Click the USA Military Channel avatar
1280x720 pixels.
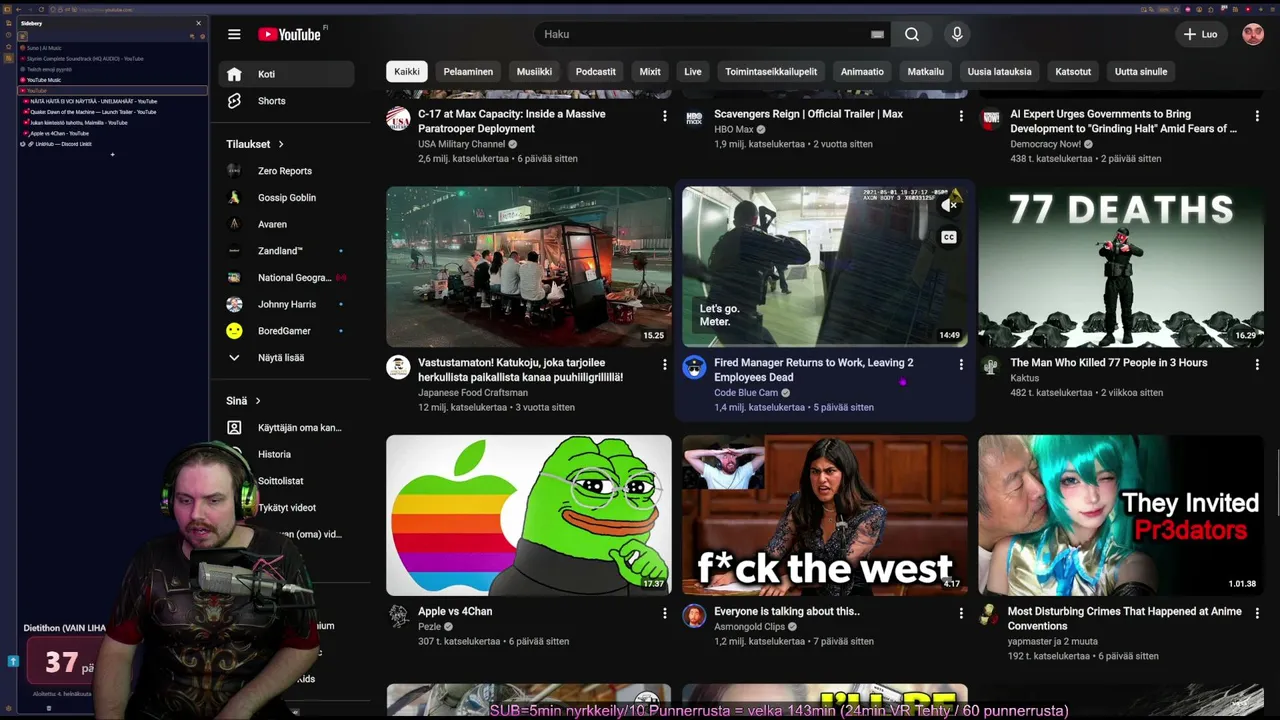[398, 118]
